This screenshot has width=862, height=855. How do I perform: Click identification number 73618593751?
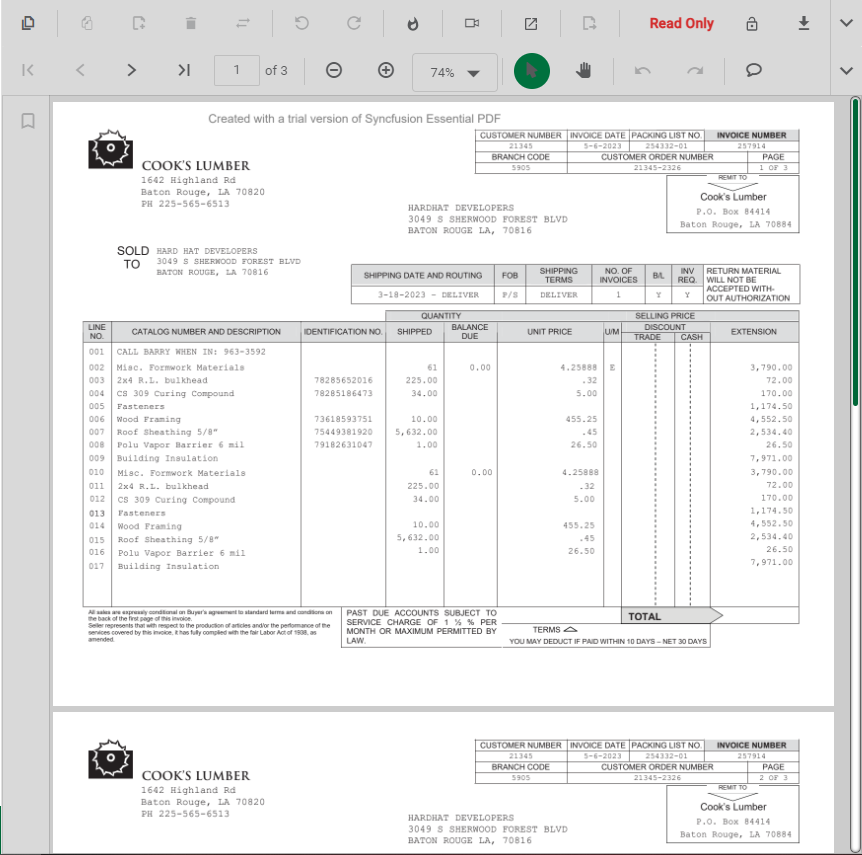coord(343,419)
